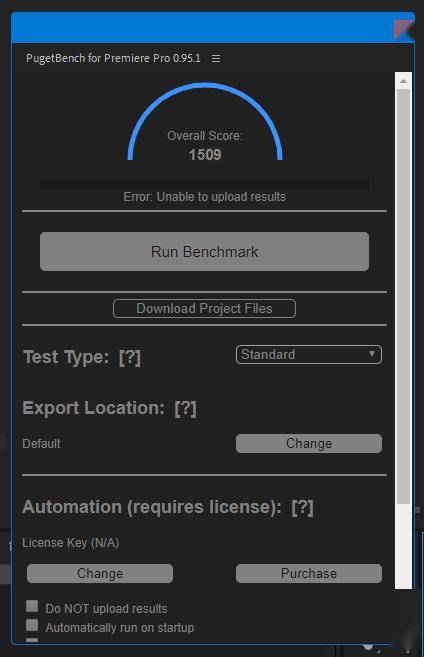Change the Default export location
The width and height of the screenshot is (424, 657).
(309, 443)
